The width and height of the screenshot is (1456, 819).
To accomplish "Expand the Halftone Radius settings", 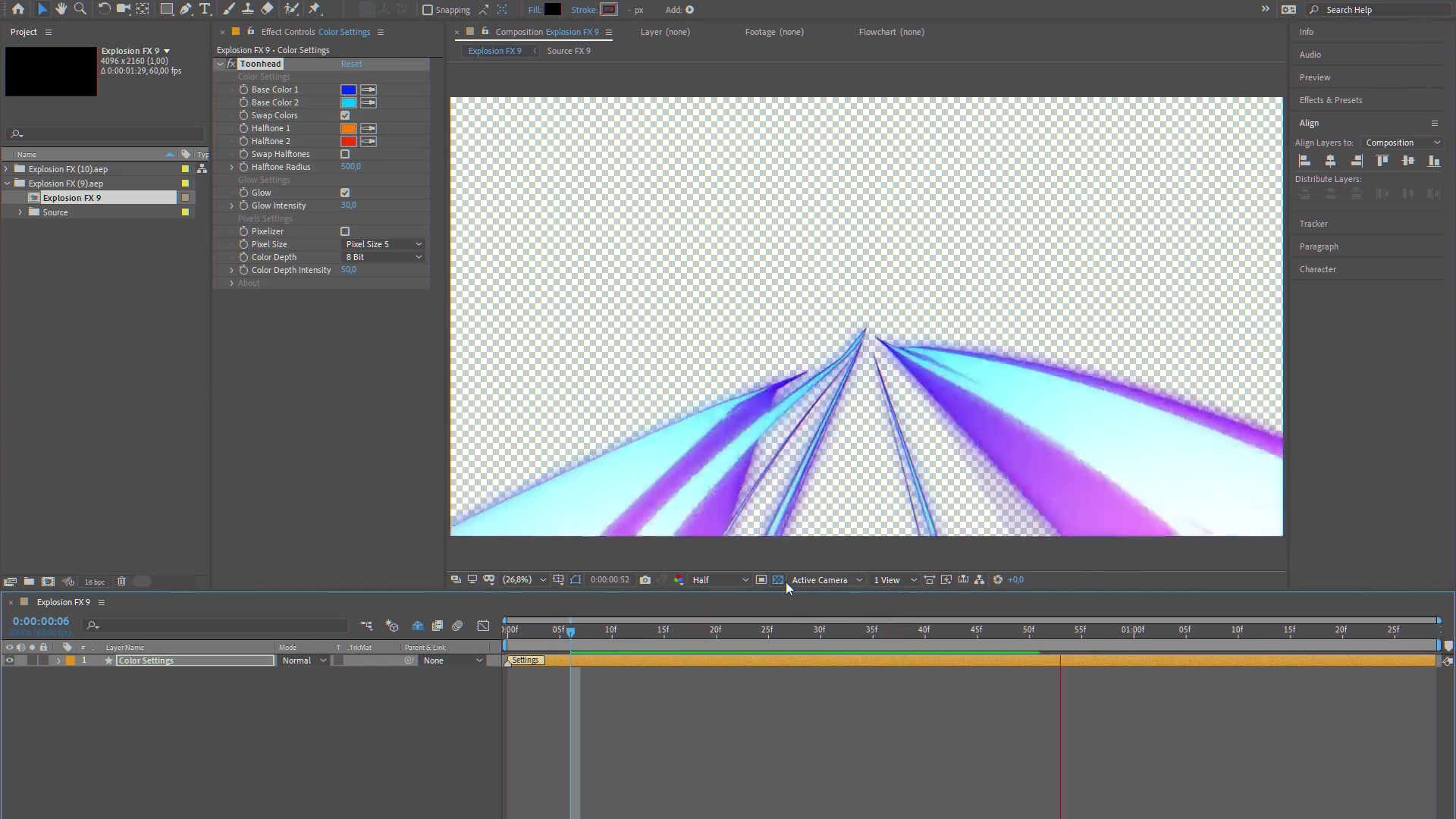I will pyautogui.click(x=231, y=167).
